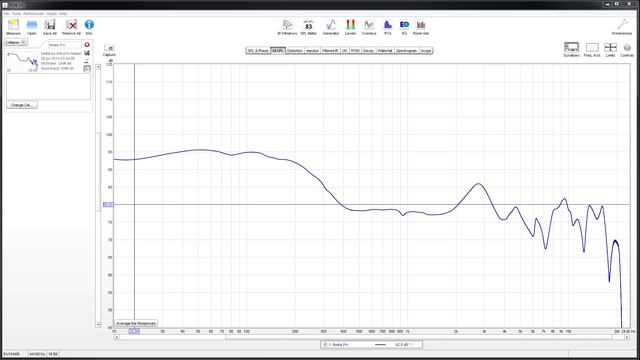Viewport: 640px width, 360px height.
Task: Toggle the Scrollbars graph option
Action: (x=571, y=47)
